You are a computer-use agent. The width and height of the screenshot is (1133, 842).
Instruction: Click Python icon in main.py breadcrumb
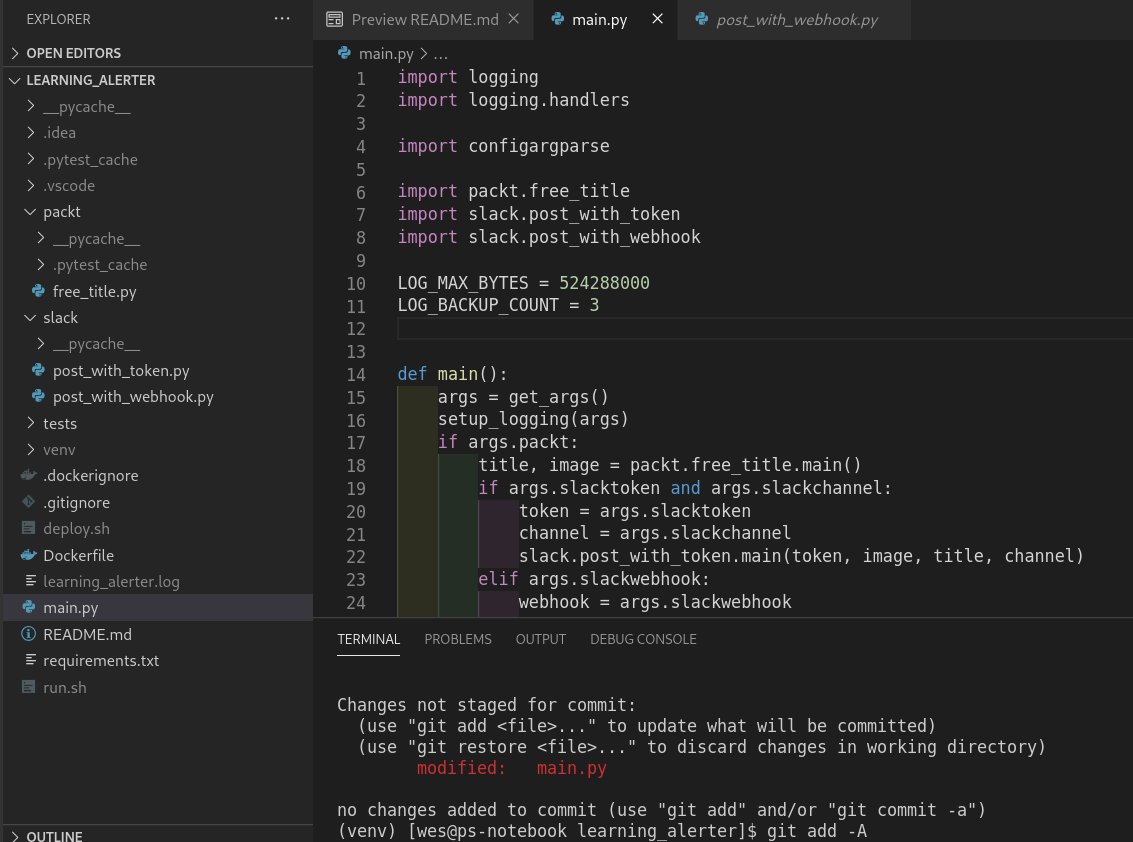click(345, 53)
